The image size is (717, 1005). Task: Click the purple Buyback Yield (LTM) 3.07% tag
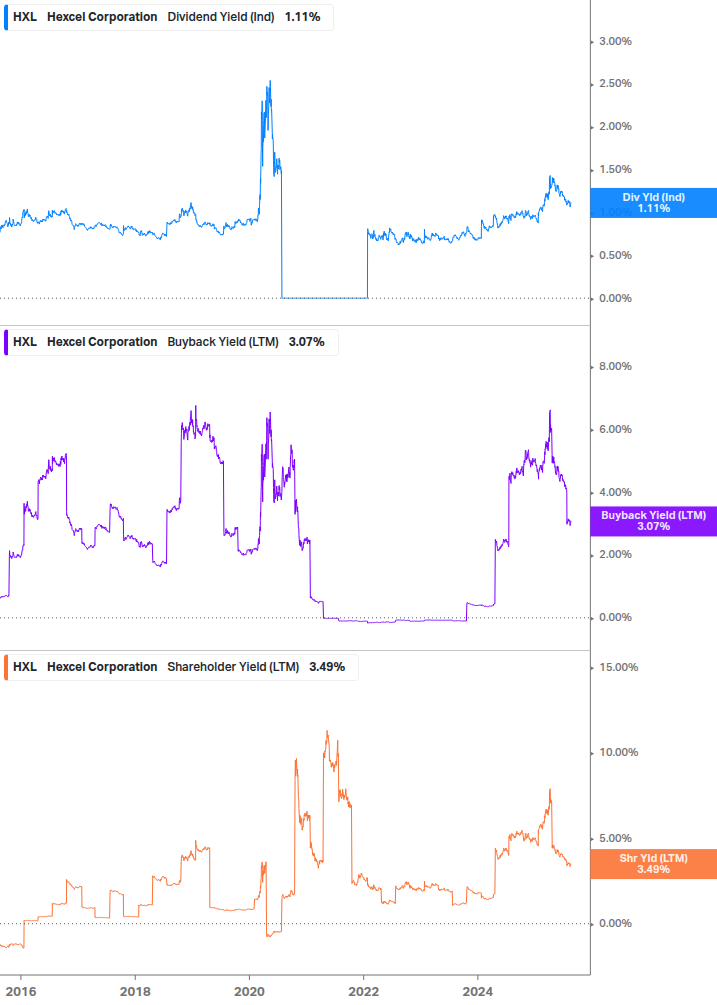click(654, 520)
